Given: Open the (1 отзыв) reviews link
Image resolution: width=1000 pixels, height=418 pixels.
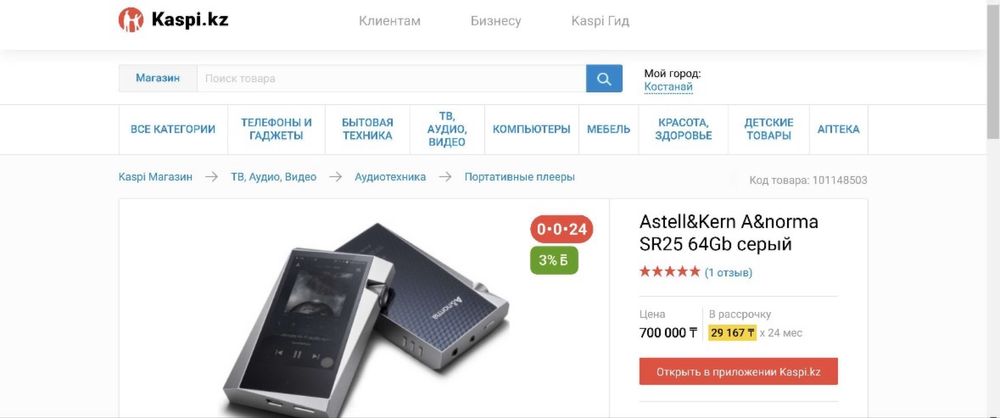Looking at the screenshot, I should click(728, 272).
